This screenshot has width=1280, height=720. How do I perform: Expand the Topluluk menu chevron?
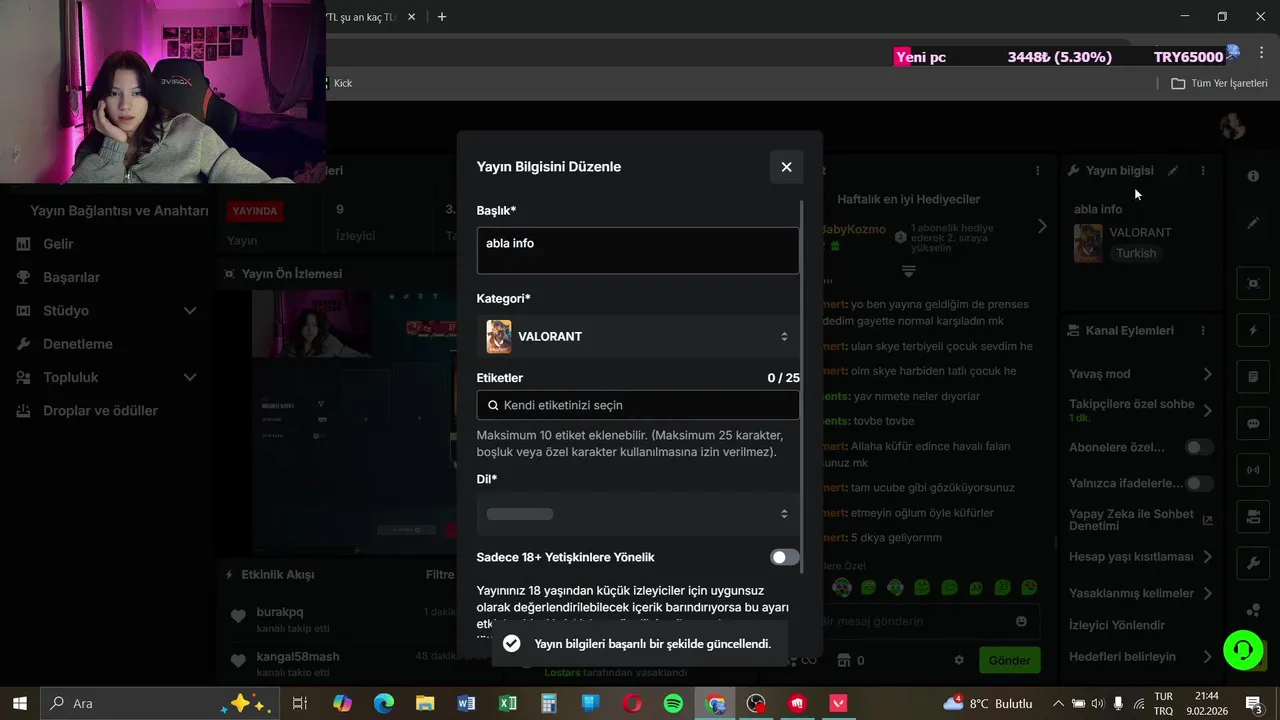point(190,378)
